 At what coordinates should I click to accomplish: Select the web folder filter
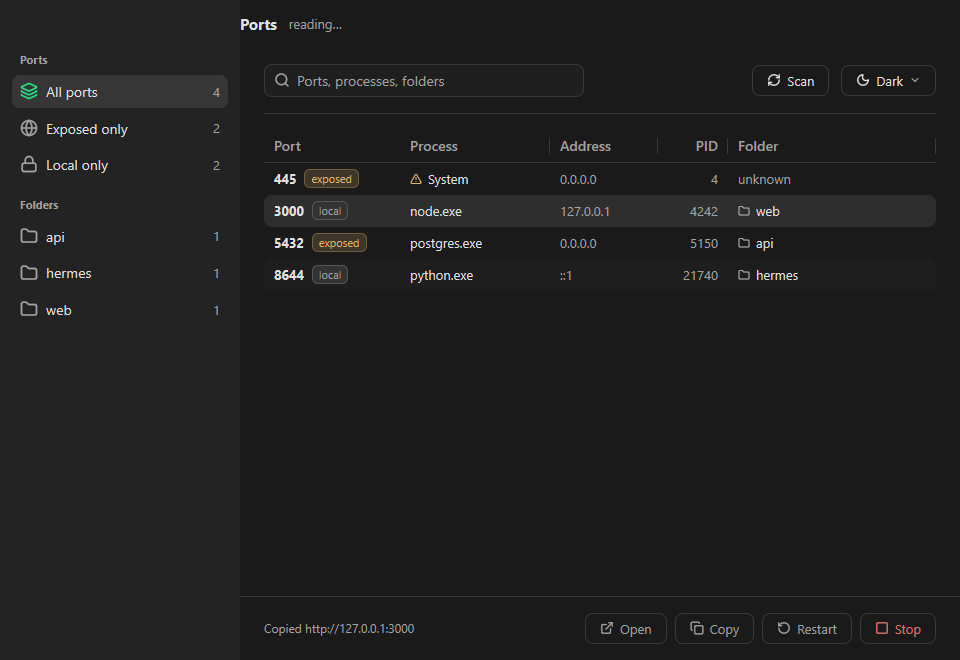click(x=120, y=310)
